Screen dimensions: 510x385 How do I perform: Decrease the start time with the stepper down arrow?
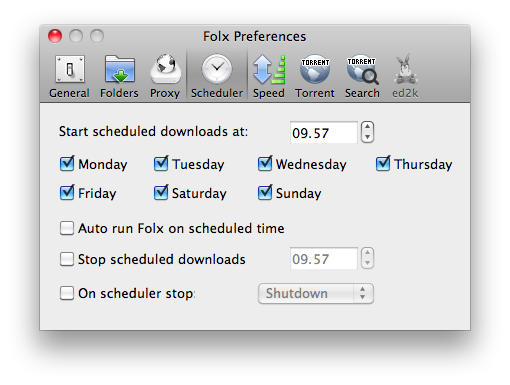pyautogui.click(x=367, y=137)
